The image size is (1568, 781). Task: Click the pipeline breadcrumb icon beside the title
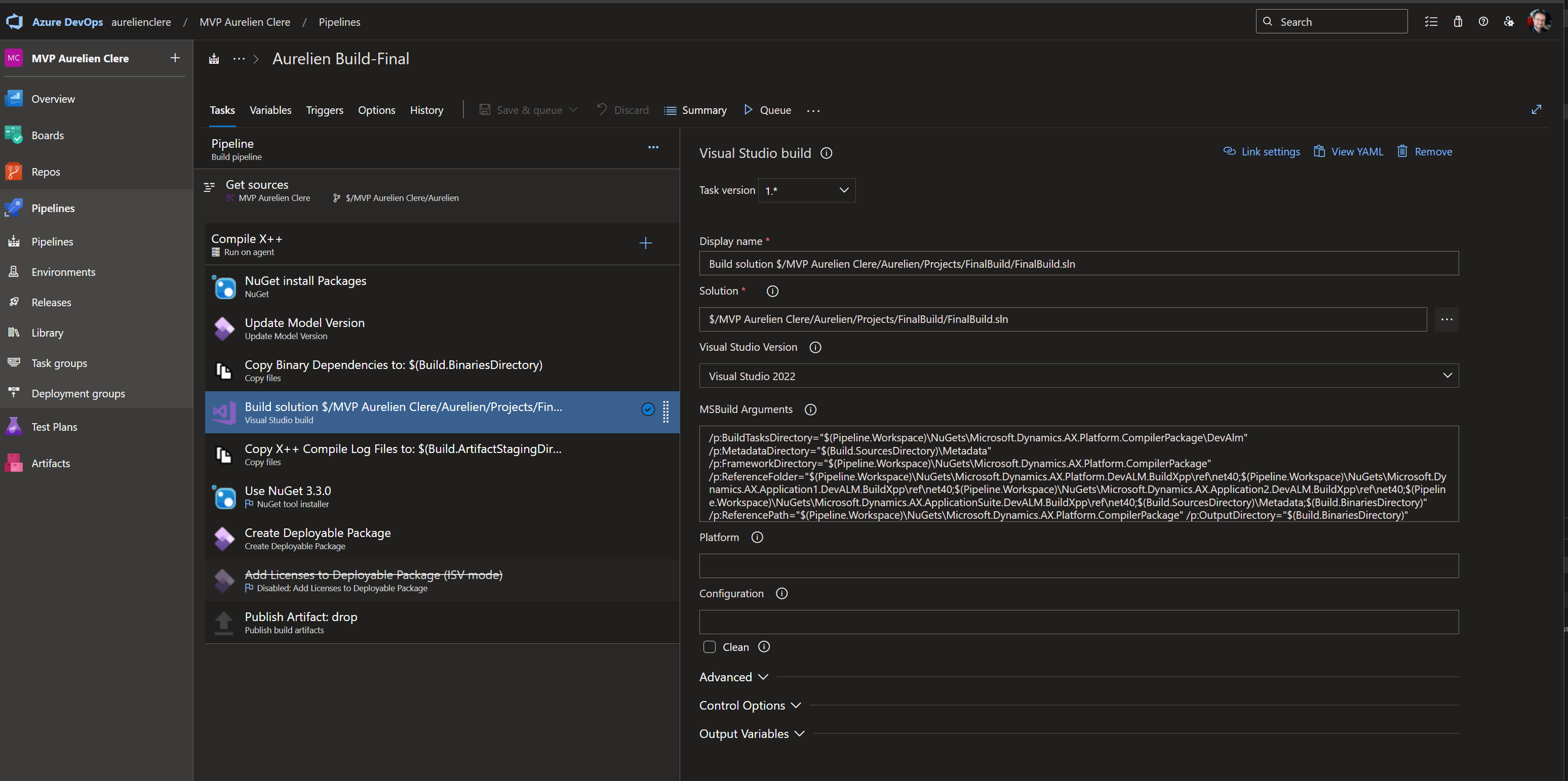(214, 59)
